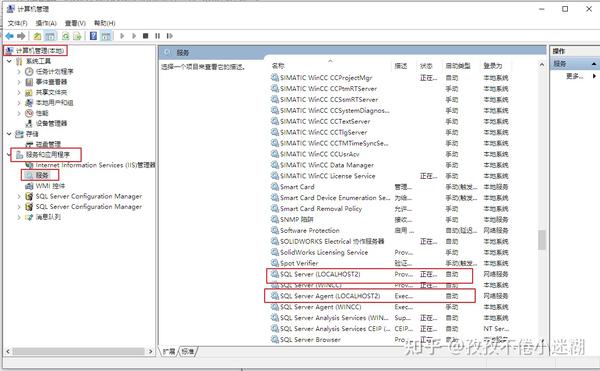
Task: Expand the 共享文件夹 node arrow
Action: point(19,92)
